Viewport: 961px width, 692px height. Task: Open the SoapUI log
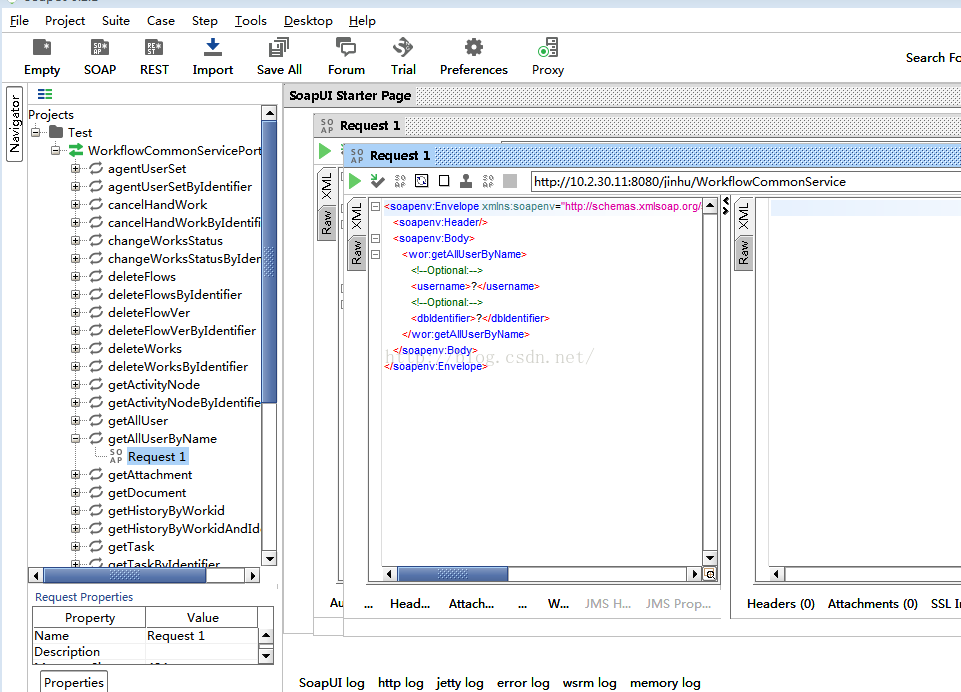point(332,683)
